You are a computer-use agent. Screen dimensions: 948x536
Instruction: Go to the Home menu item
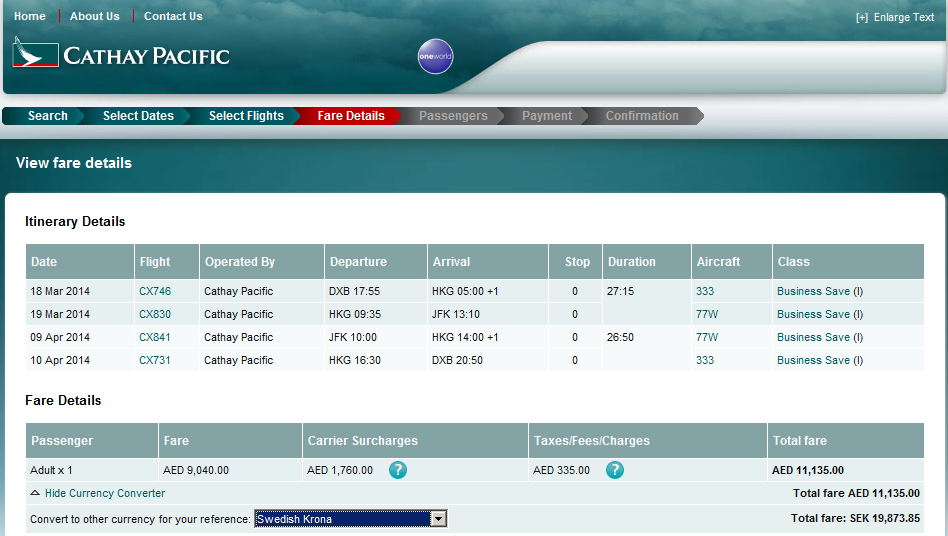(x=30, y=16)
